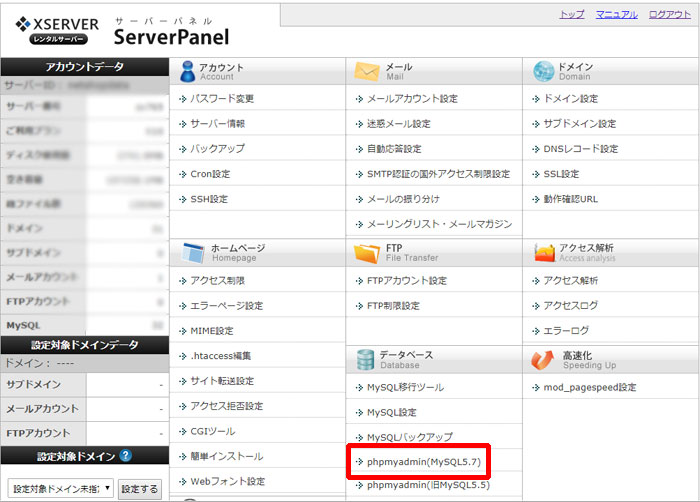This screenshot has height=502, width=700.
Task: Open バックアップ under Account
Action: pos(217,149)
